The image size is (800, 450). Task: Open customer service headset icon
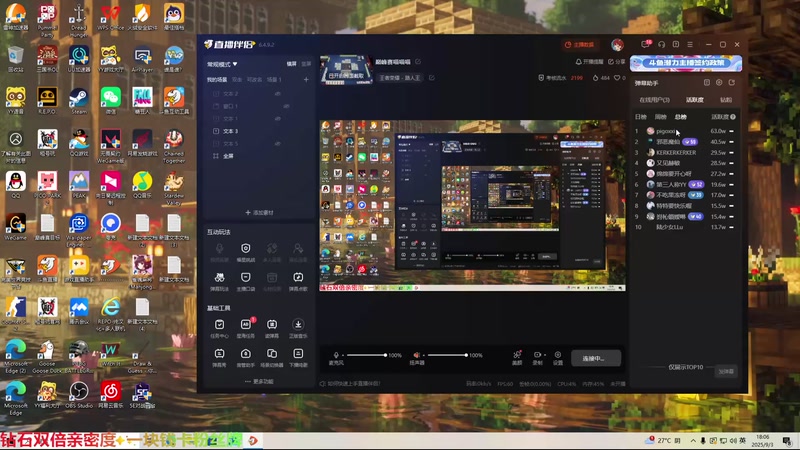[662, 44]
